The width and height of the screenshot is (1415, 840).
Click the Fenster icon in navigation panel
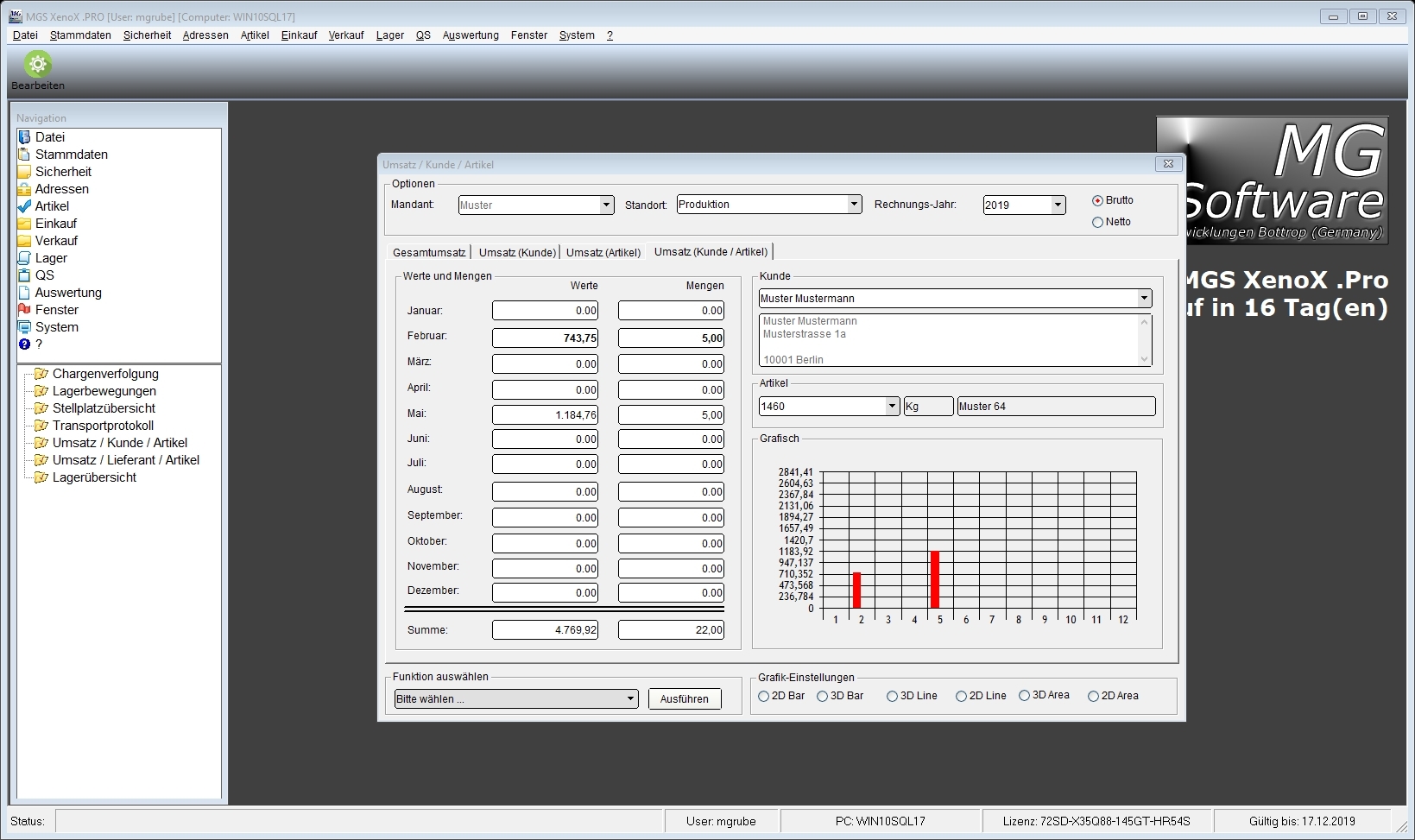(x=24, y=310)
